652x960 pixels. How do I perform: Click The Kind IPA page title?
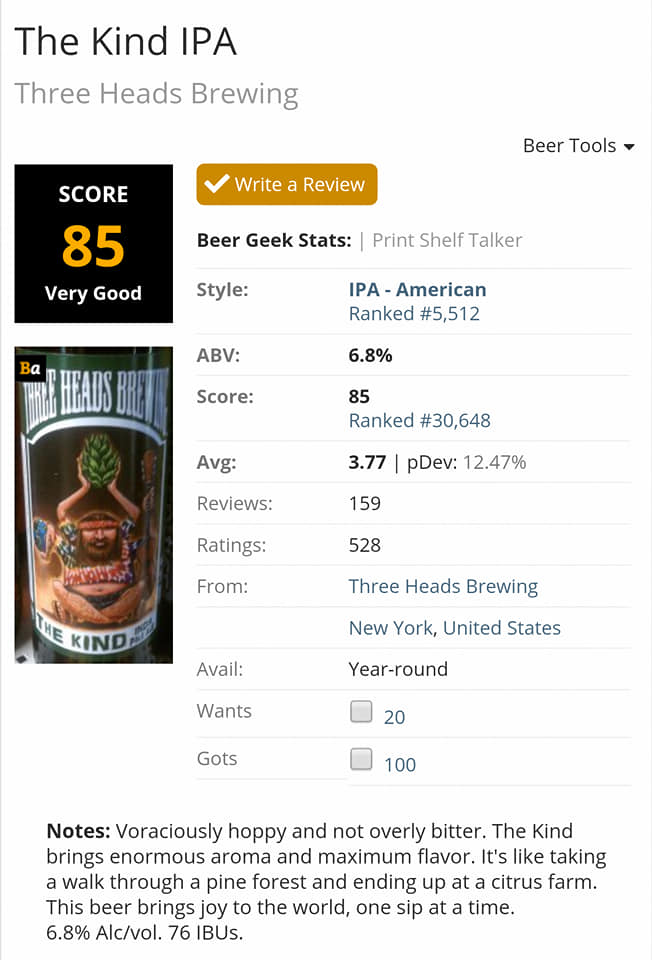click(x=125, y=42)
